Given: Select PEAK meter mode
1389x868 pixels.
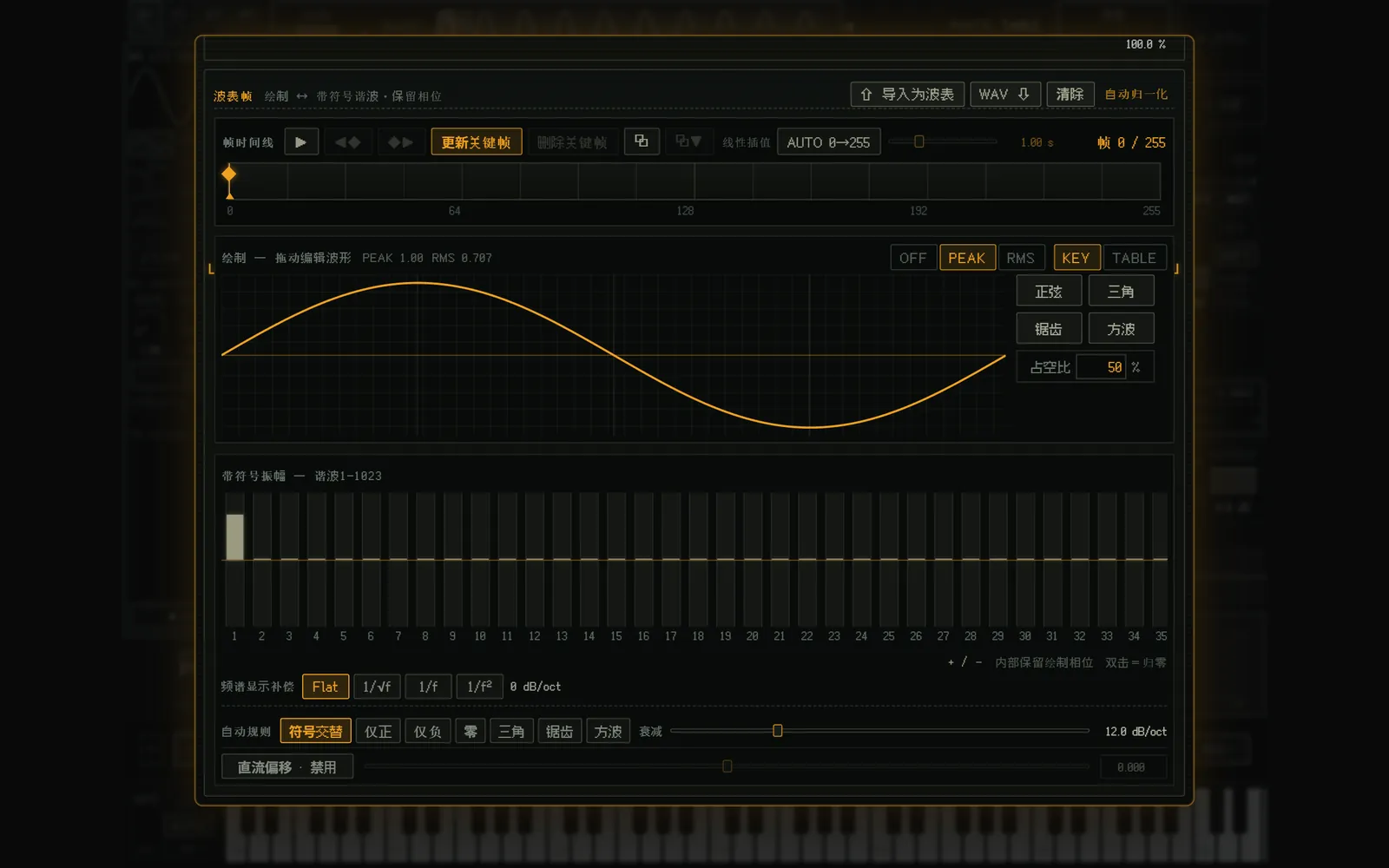Looking at the screenshot, I should [x=967, y=258].
